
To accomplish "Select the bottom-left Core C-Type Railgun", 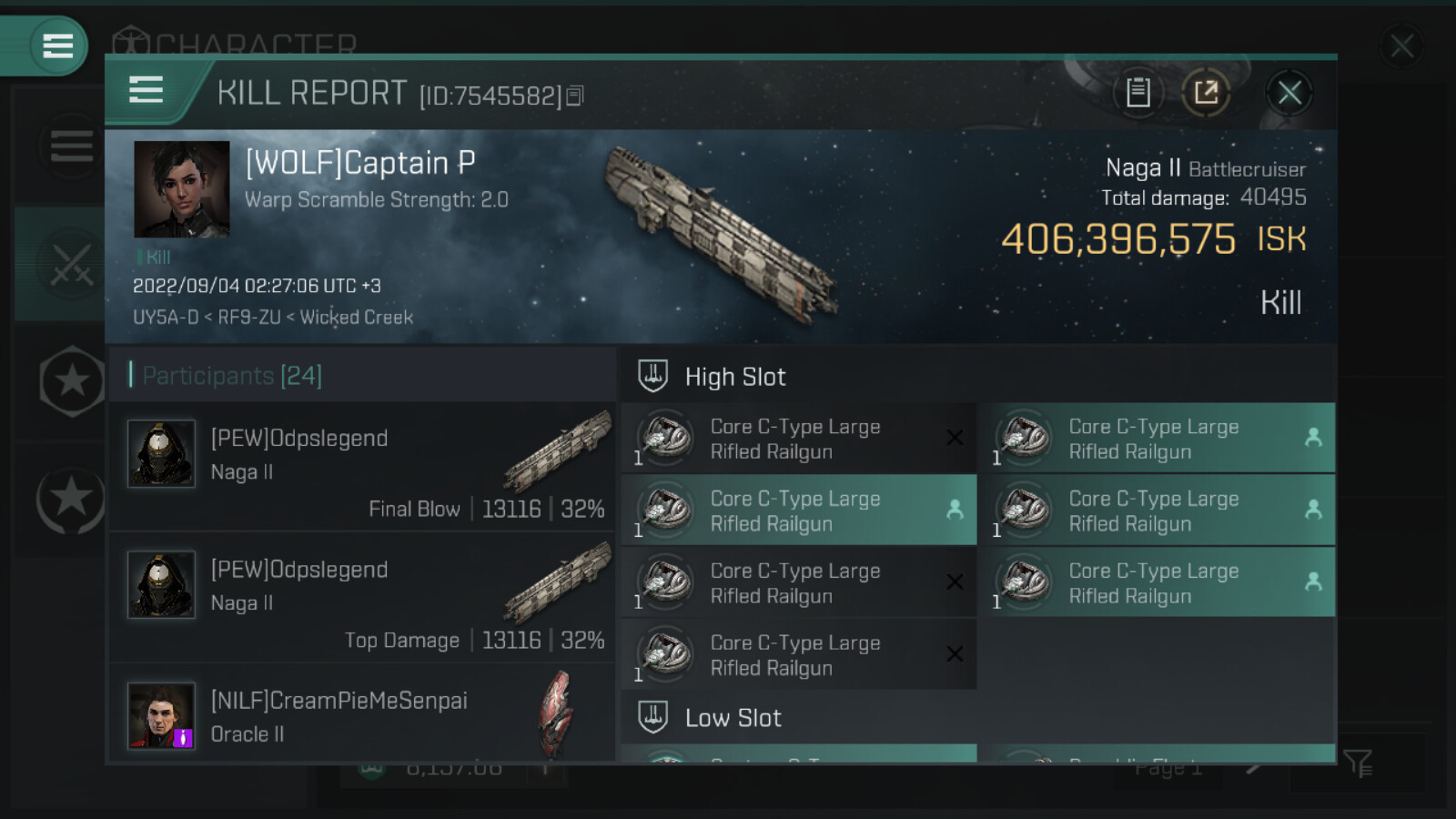I will tap(798, 655).
